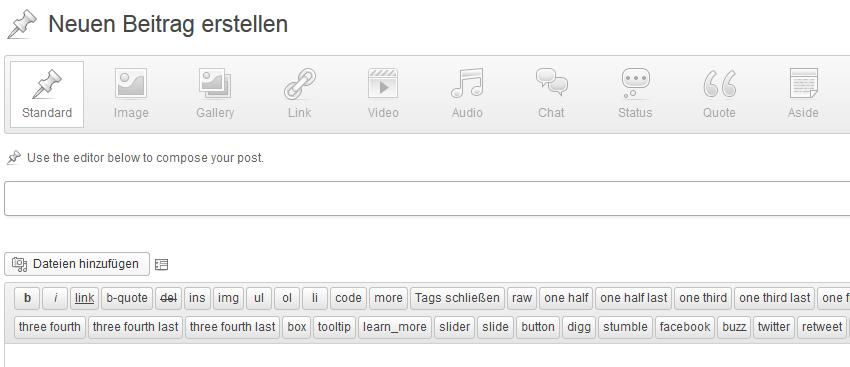Click into the post title field
The height and width of the screenshot is (367, 850).
[427, 198]
